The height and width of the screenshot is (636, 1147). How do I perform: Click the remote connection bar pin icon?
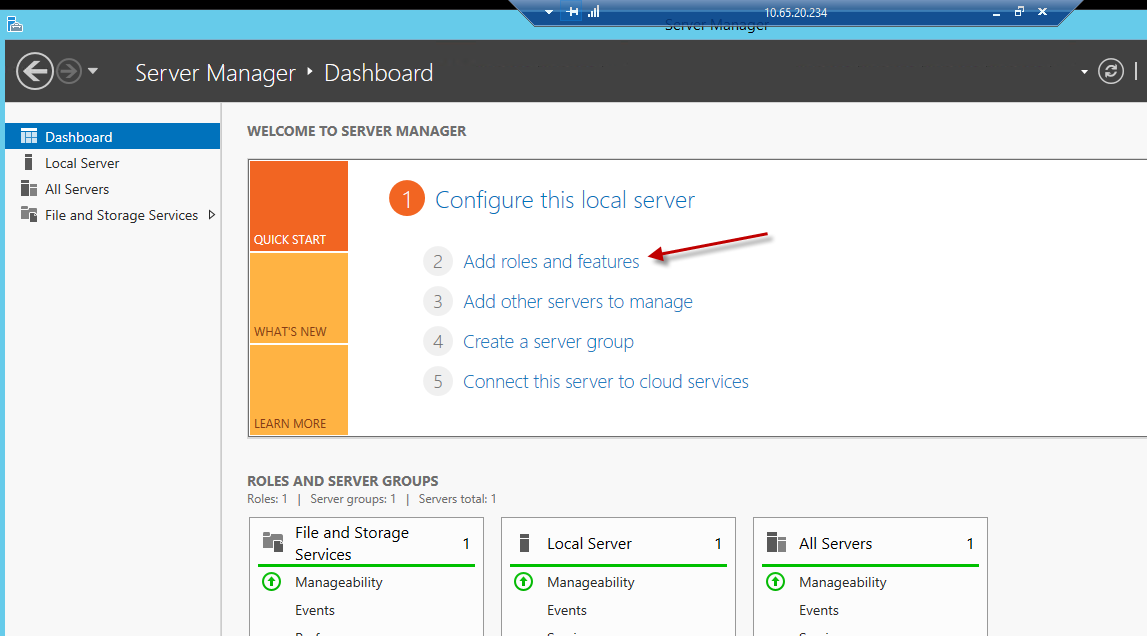click(x=573, y=12)
